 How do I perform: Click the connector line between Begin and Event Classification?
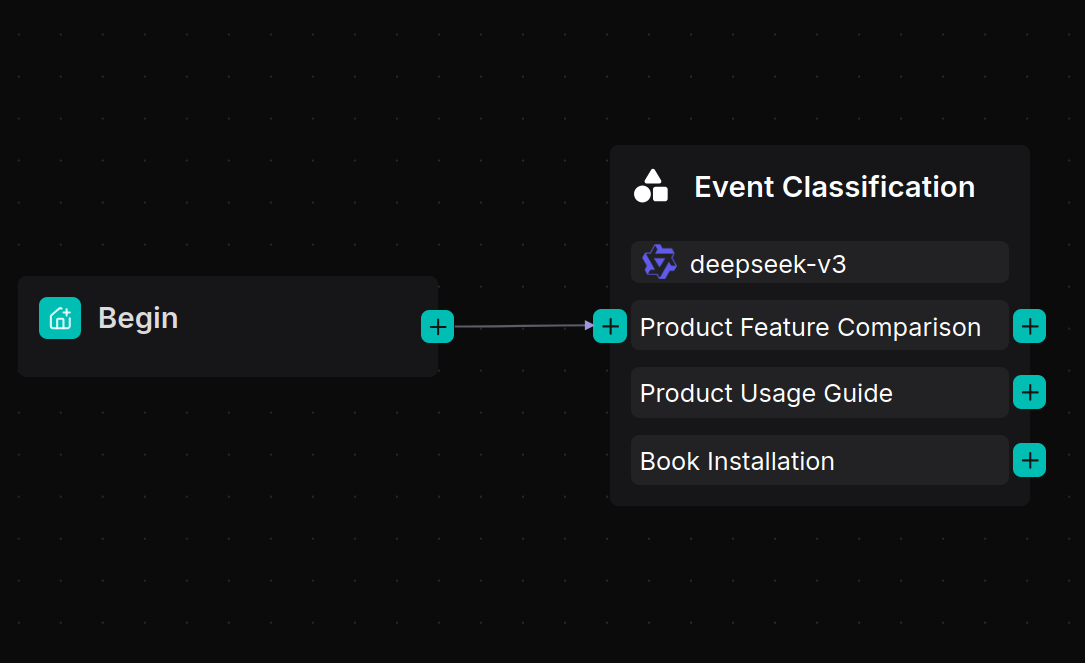523,326
